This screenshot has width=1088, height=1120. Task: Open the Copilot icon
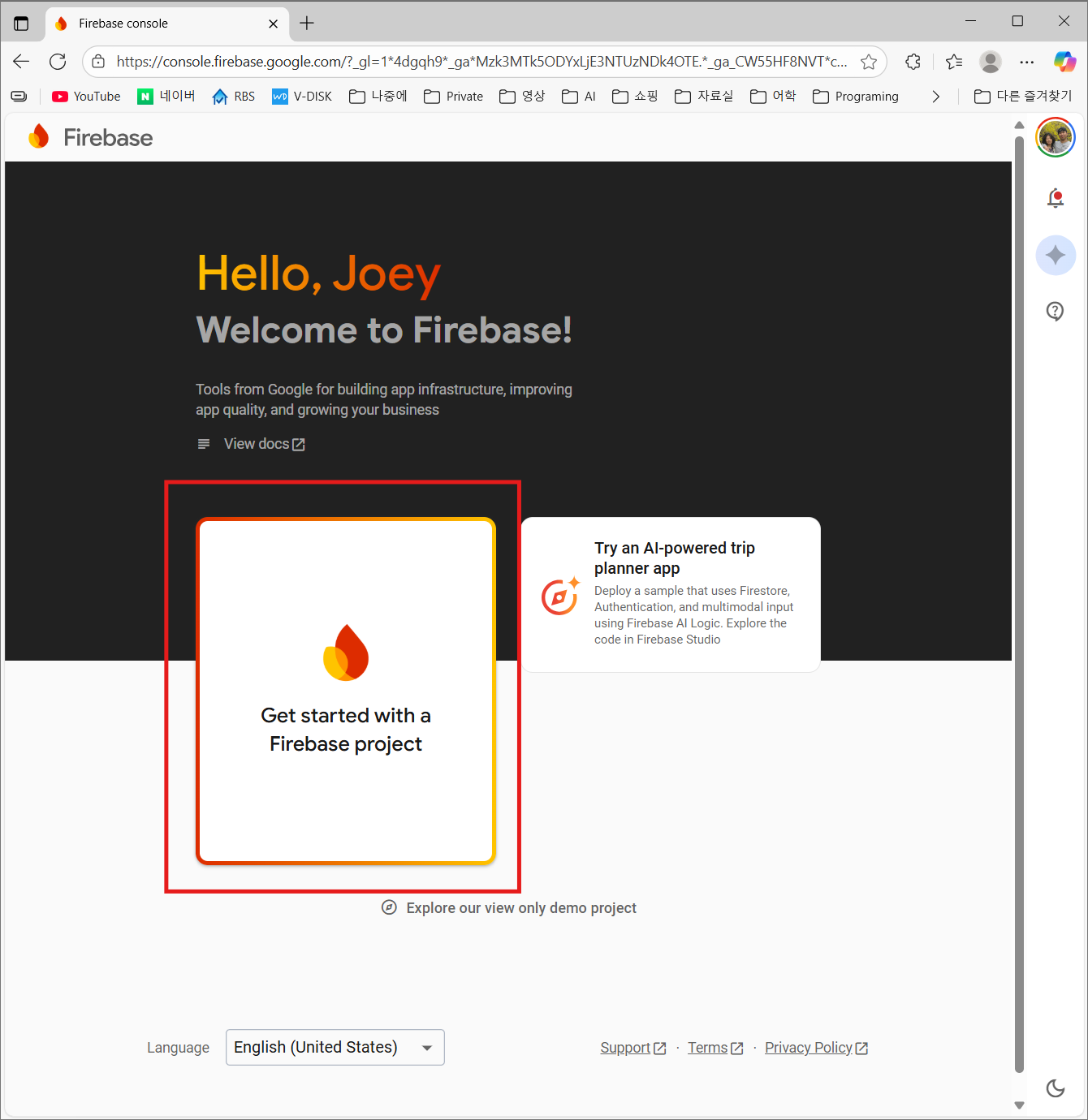click(1064, 62)
